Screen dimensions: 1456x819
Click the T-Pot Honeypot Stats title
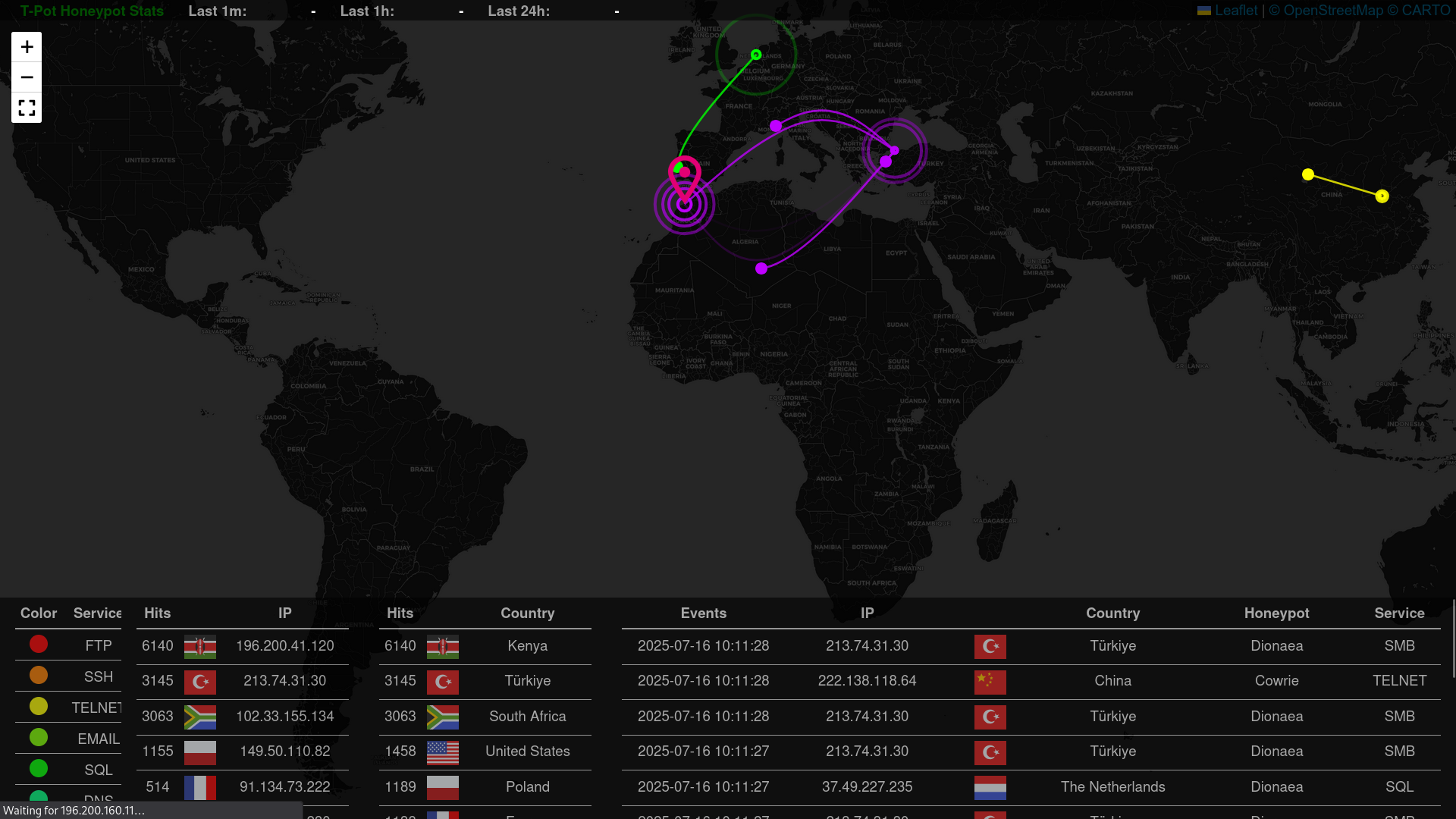pyautogui.click(x=92, y=11)
